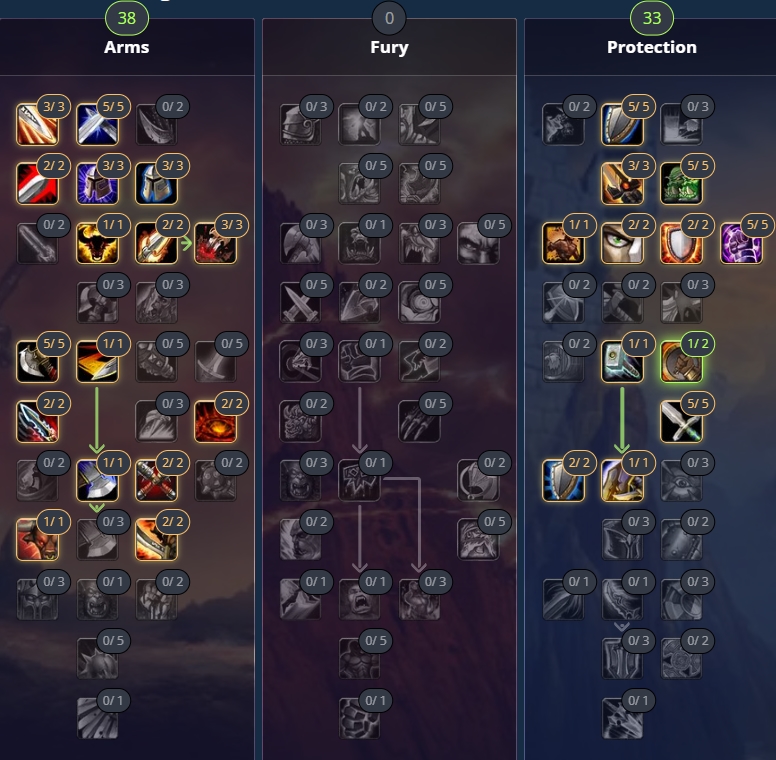Open the Arms talent tree header
This screenshot has width=776, height=760.
tap(127, 47)
